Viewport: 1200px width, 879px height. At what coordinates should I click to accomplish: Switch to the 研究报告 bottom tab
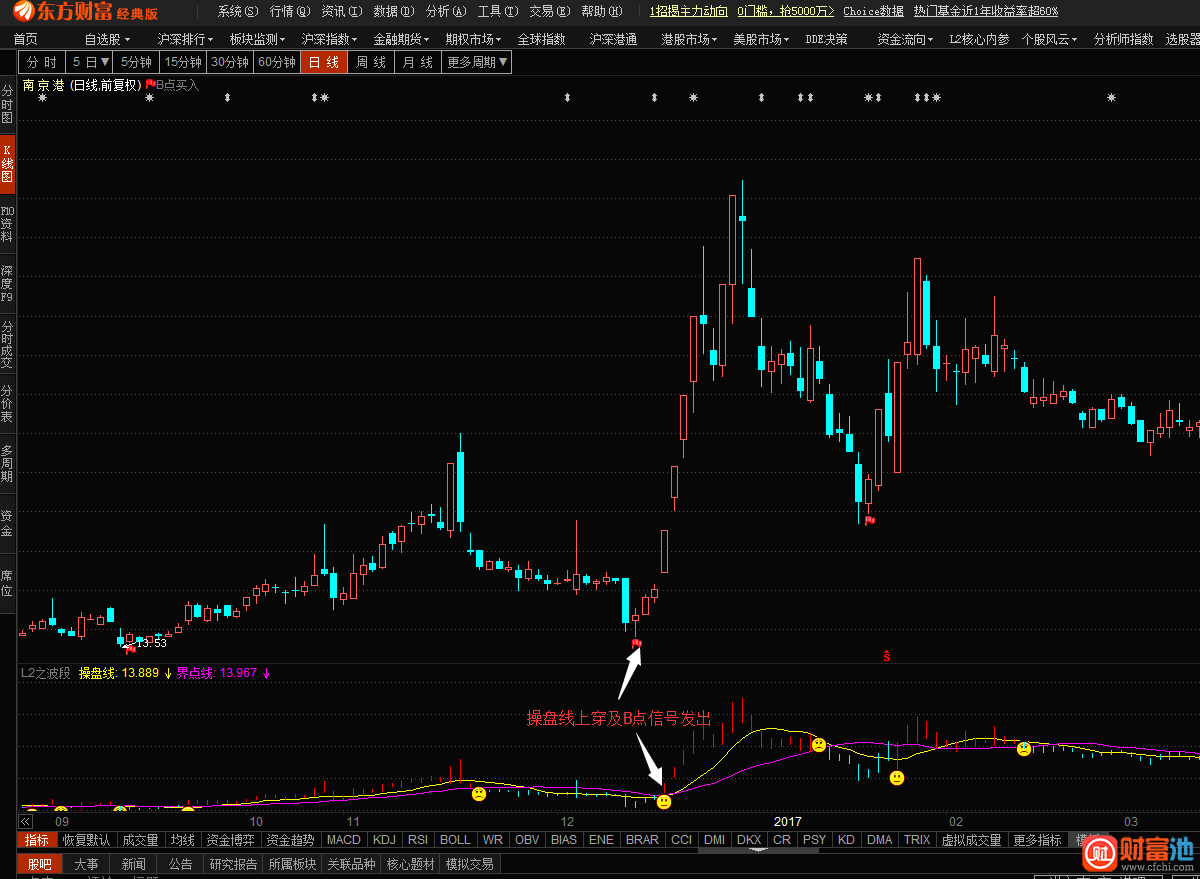click(233, 864)
